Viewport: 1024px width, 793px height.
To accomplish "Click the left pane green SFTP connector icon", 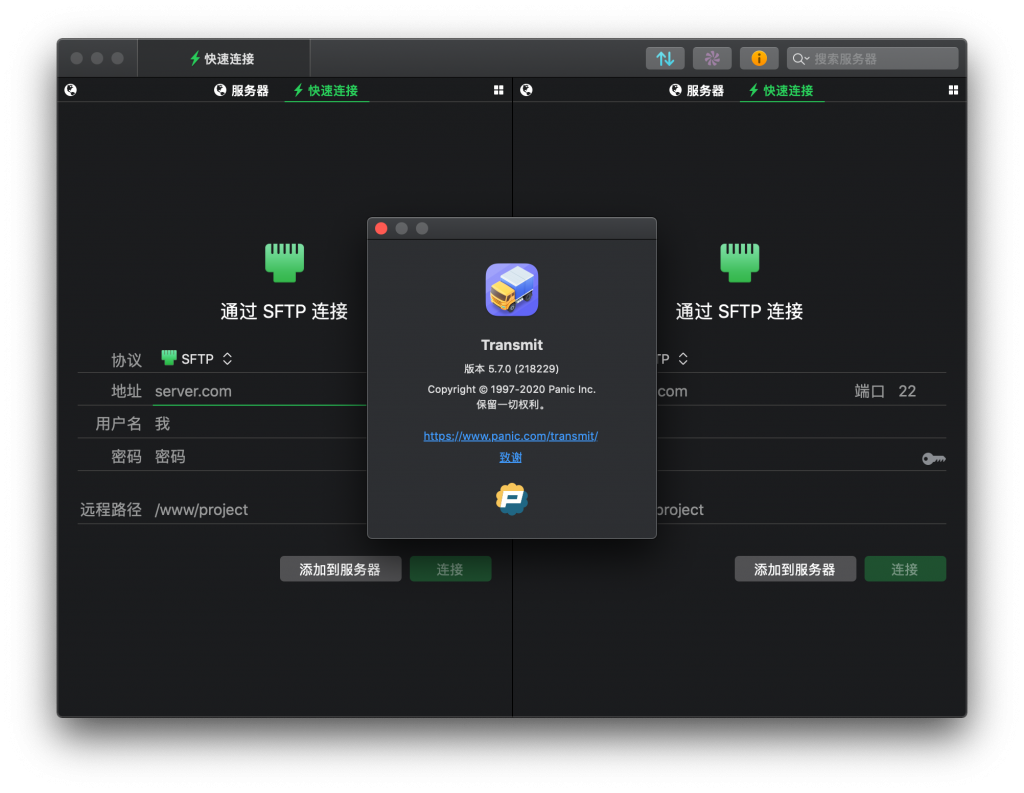I will 284,263.
